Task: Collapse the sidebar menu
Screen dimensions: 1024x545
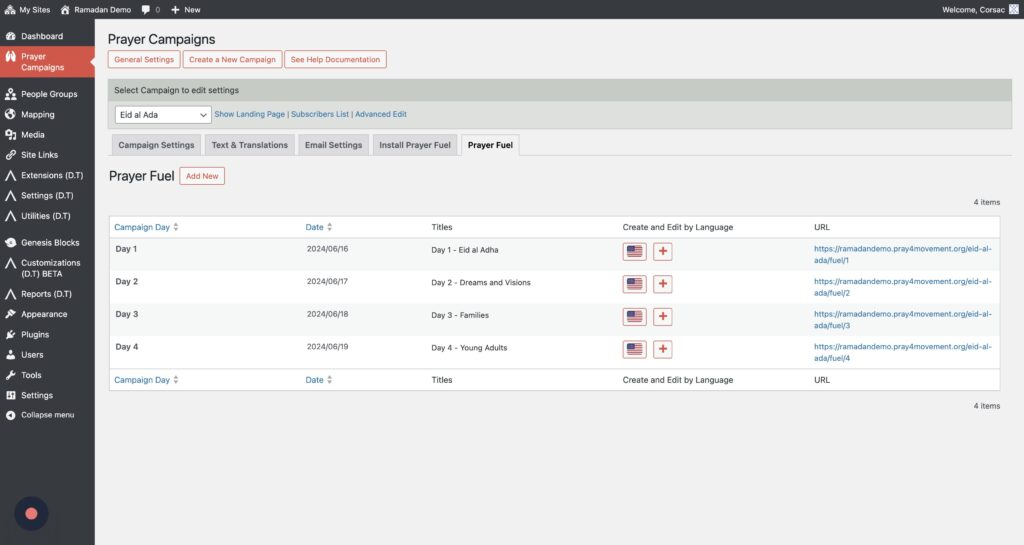Action: click(47, 415)
